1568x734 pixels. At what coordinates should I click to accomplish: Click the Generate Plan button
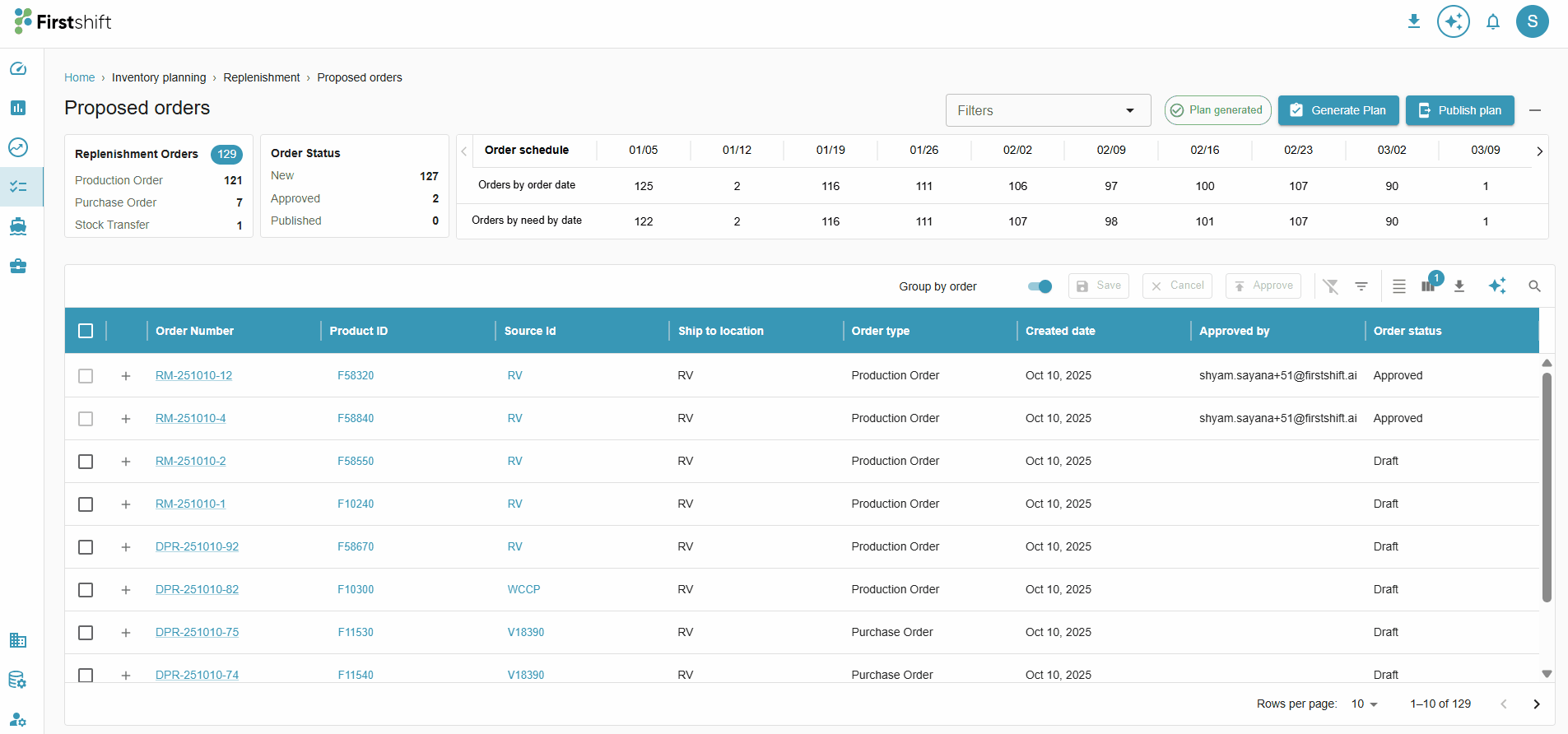pyautogui.click(x=1338, y=110)
